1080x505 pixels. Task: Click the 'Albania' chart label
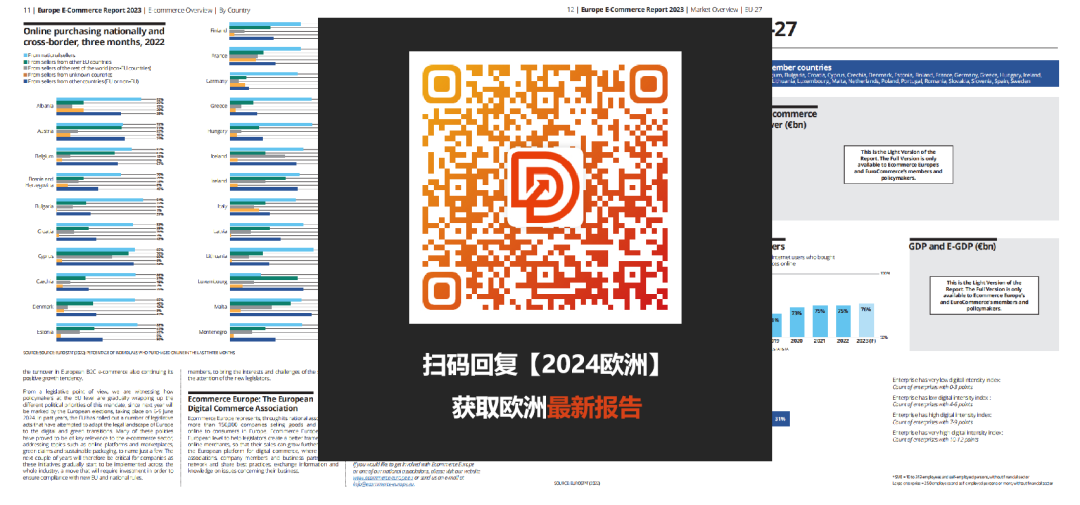pyautogui.click(x=44, y=106)
